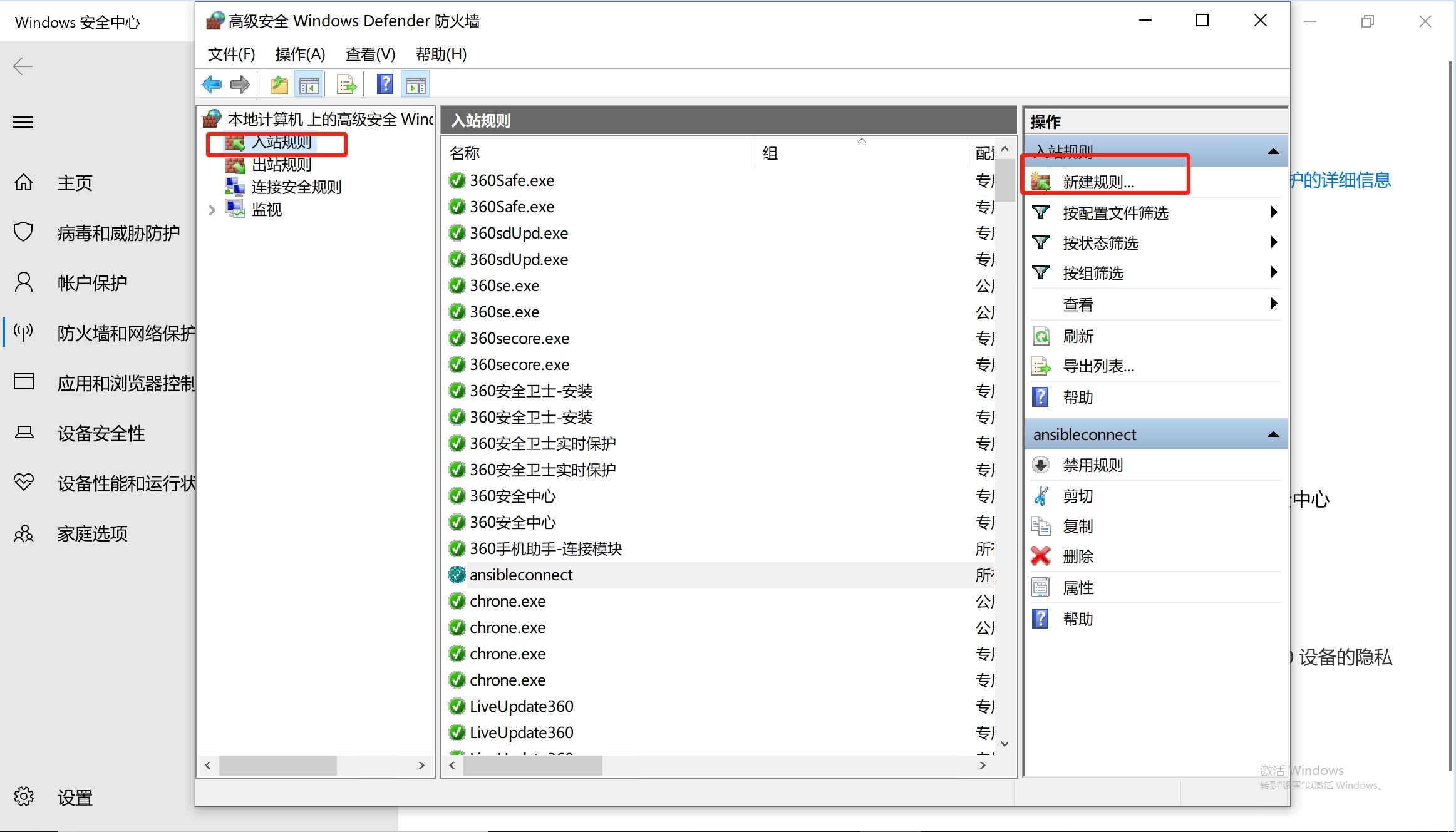This screenshot has width=1456, height=832.
Task: Click the red X delete rule icon
Action: click(x=1041, y=556)
